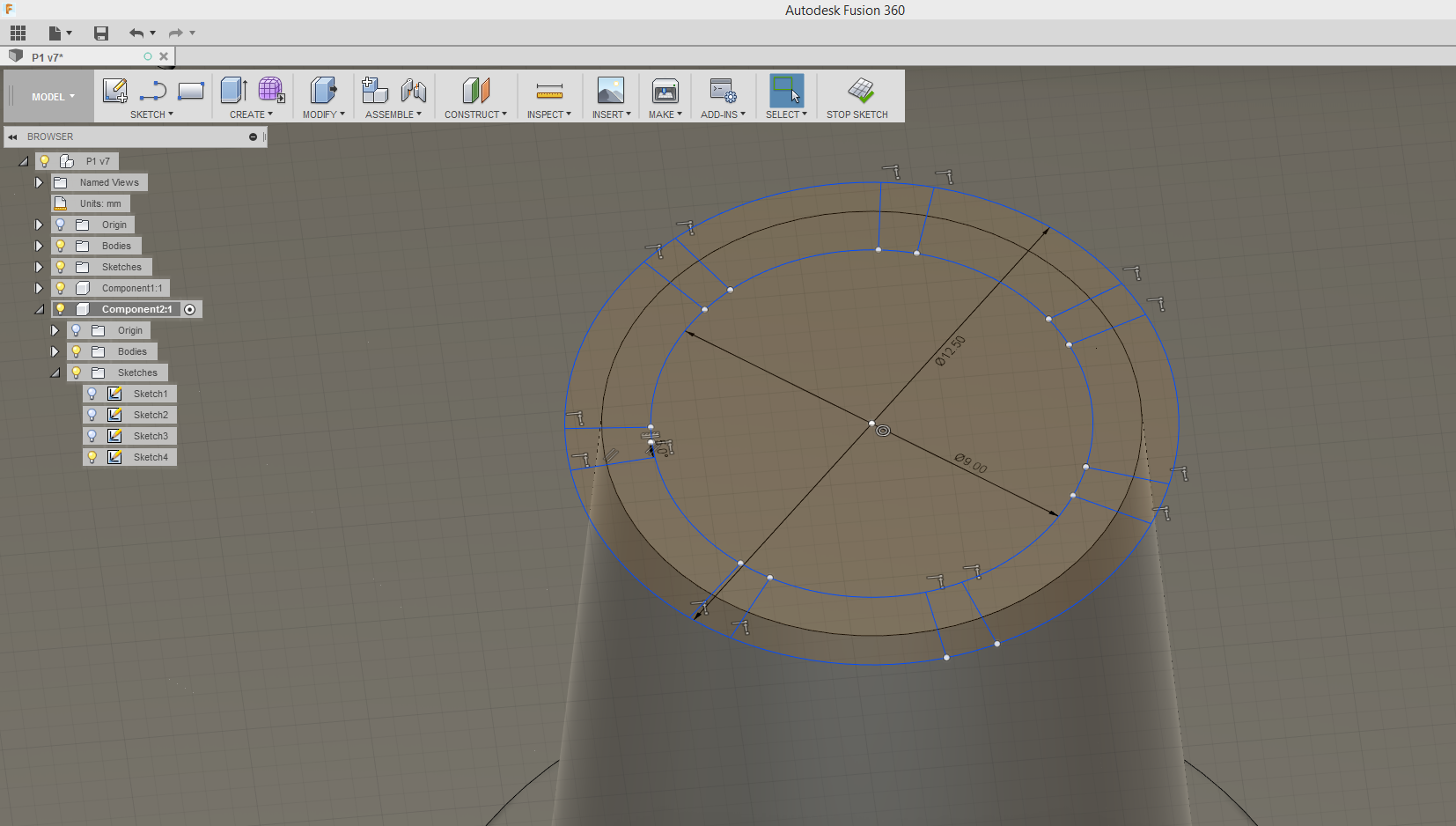Open the MODEL workspace dropdown
Screen dimensions: 1456x826
pyautogui.click(x=53, y=97)
